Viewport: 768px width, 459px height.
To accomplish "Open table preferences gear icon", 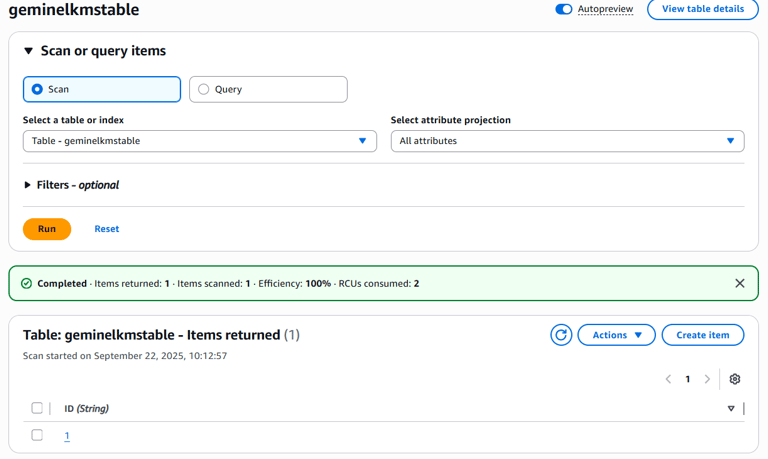I will click(x=734, y=379).
